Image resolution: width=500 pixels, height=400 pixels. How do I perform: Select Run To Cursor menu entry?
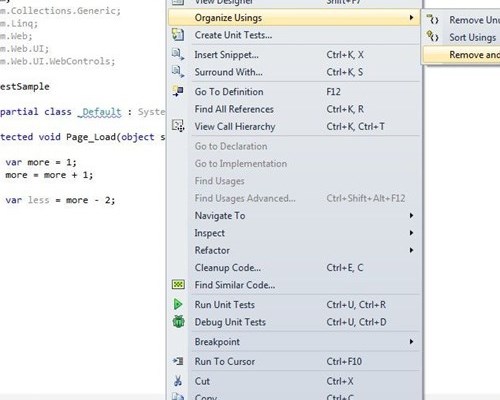[x=294, y=361]
